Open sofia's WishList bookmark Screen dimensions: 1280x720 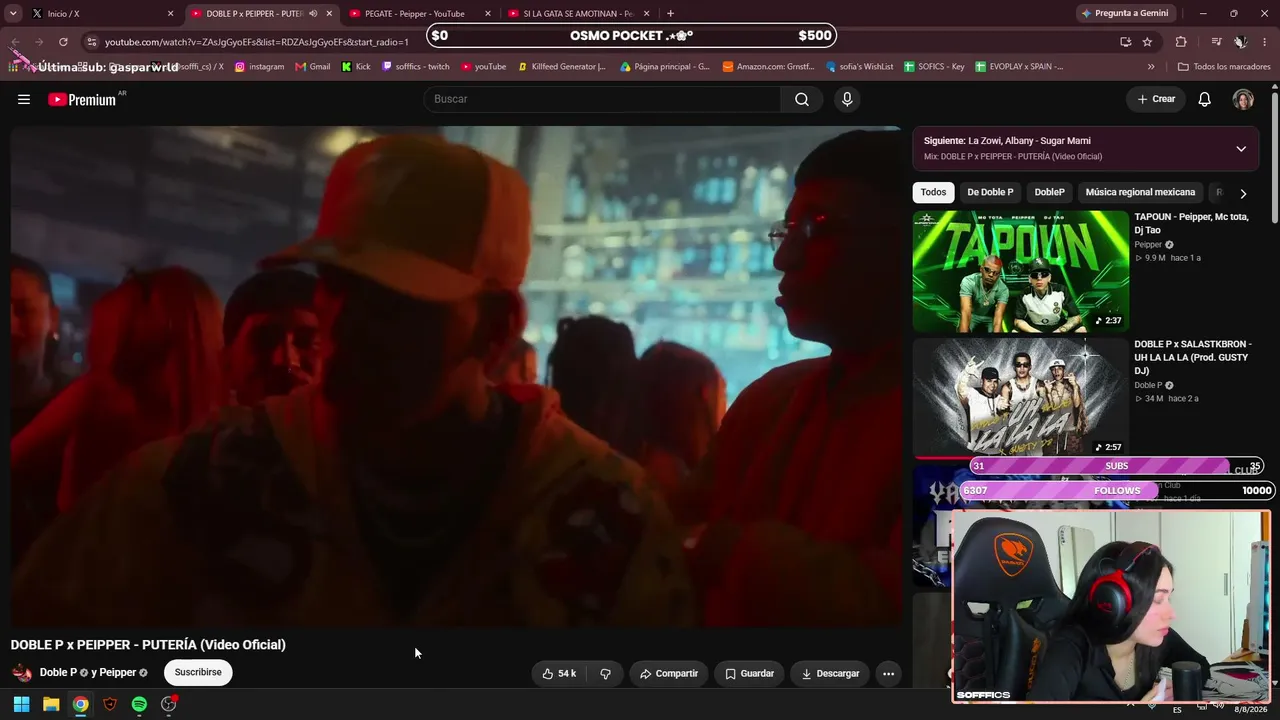[859, 67]
